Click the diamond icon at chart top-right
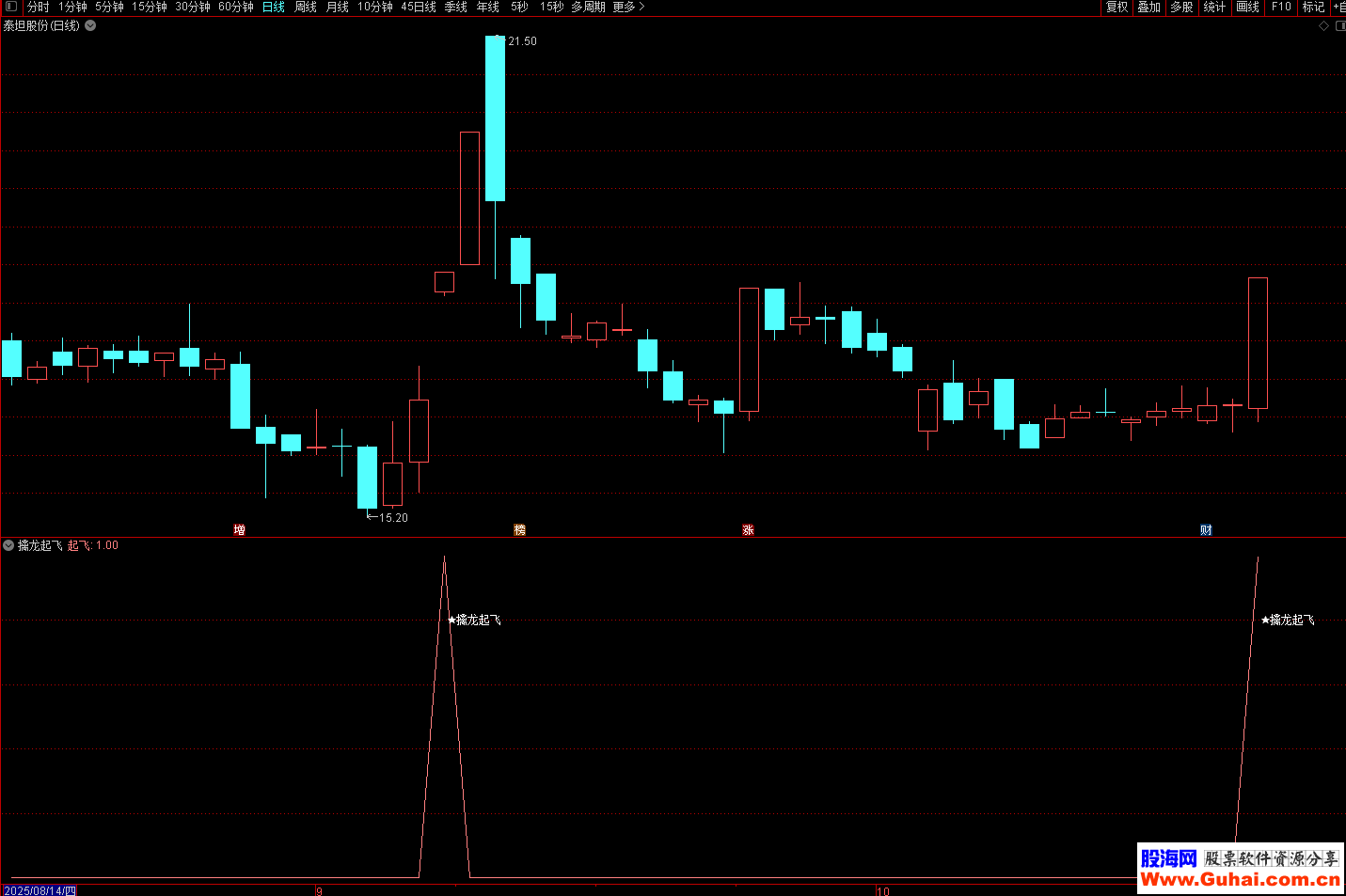This screenshot has height=896, width=1346. (1323, 26)
